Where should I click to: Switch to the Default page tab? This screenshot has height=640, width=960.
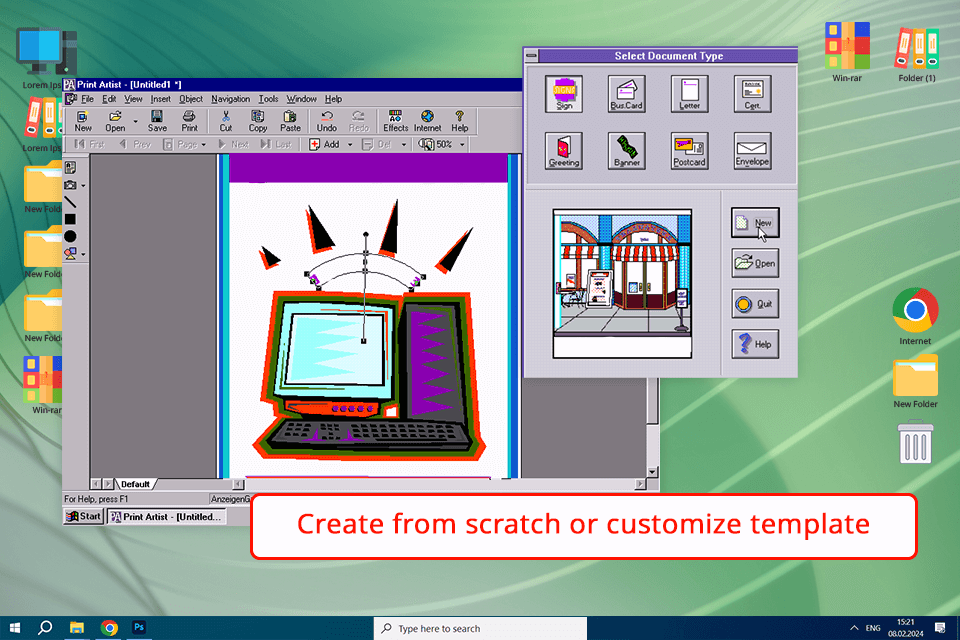[135, 484]
